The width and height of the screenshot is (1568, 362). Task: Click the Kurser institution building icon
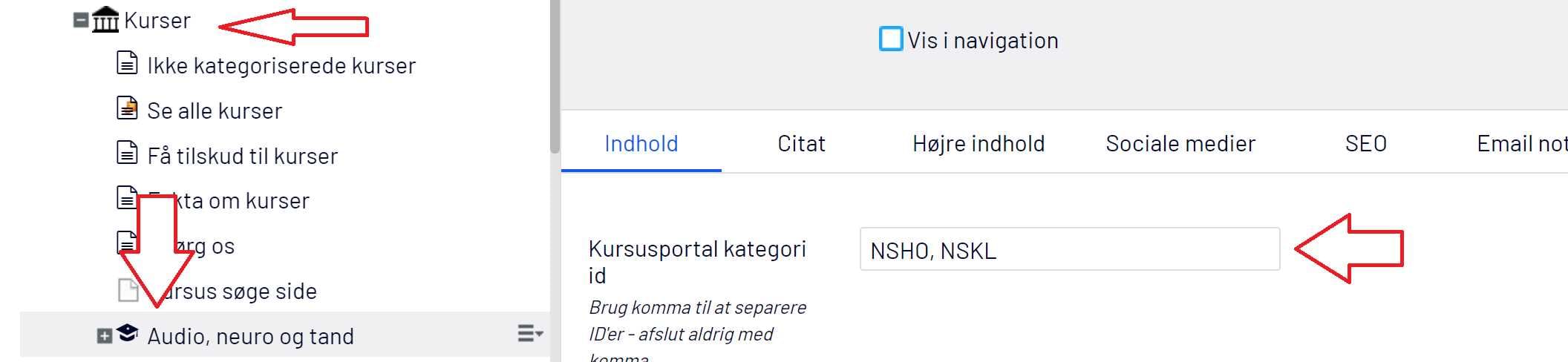(105, 20)
